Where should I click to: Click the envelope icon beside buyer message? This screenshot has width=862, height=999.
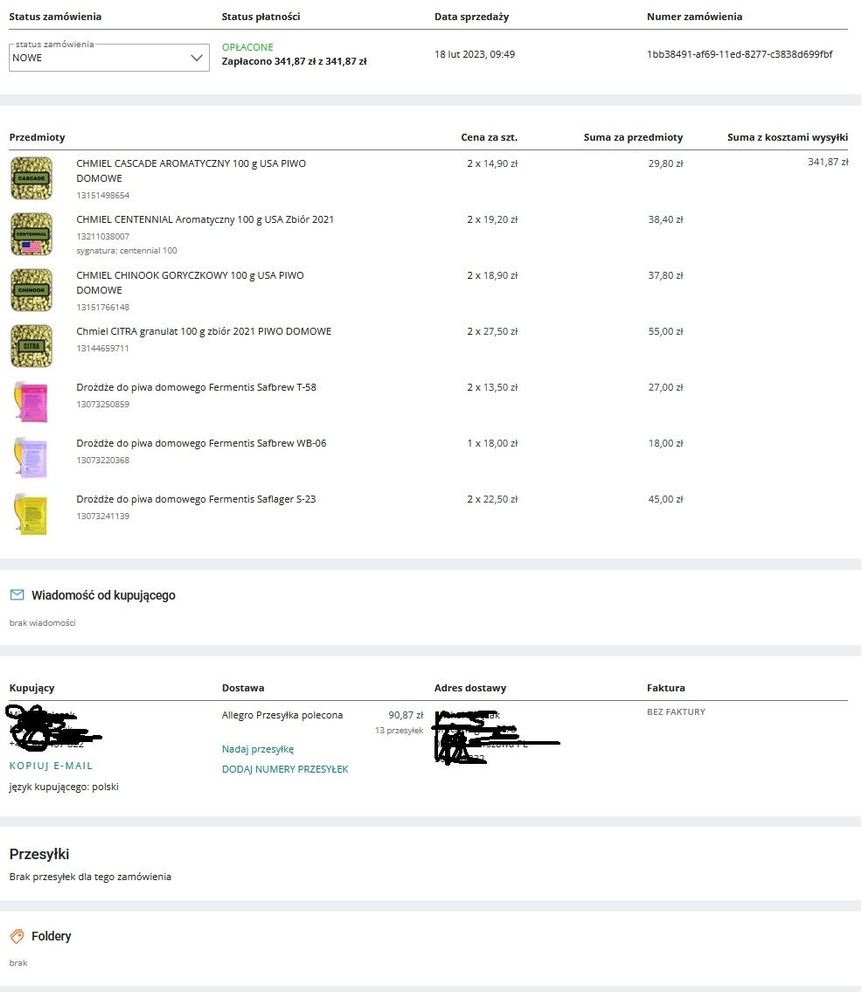tap(17, 595)
